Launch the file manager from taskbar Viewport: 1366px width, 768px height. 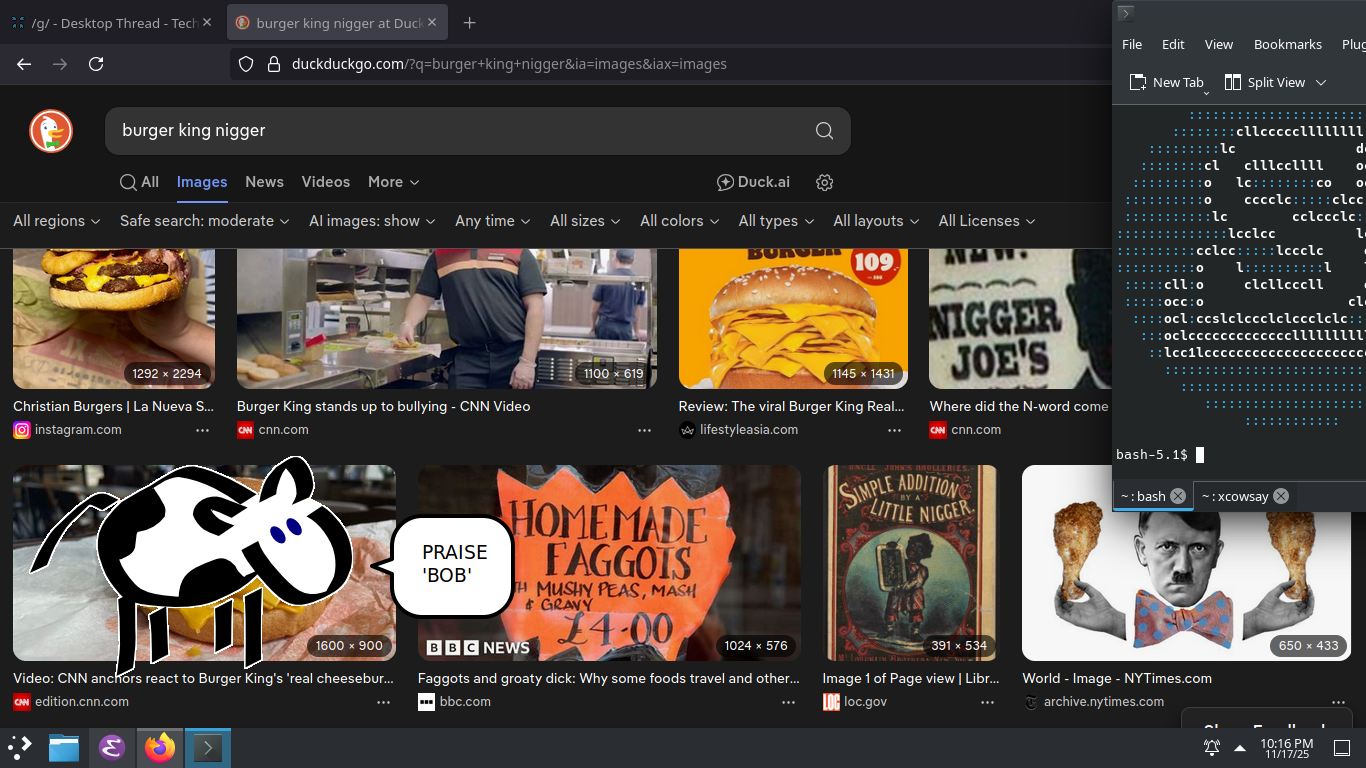click(x=64, y=748)
